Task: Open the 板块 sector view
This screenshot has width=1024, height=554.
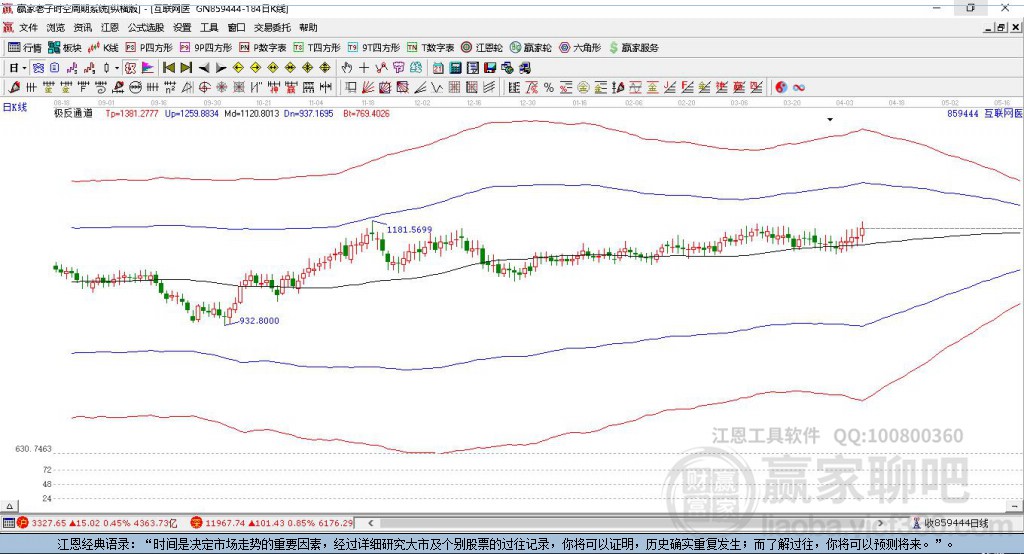Action: coord(64,48)
